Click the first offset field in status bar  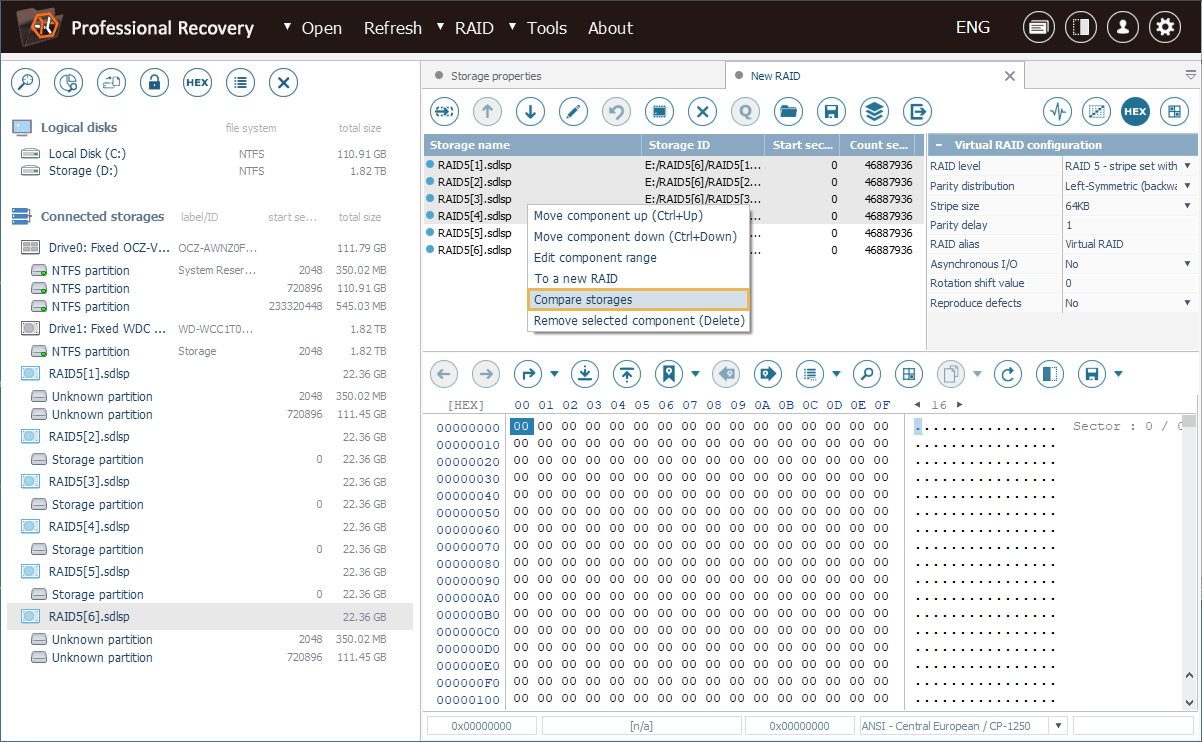pyautogui.click(x=481, y=726)
